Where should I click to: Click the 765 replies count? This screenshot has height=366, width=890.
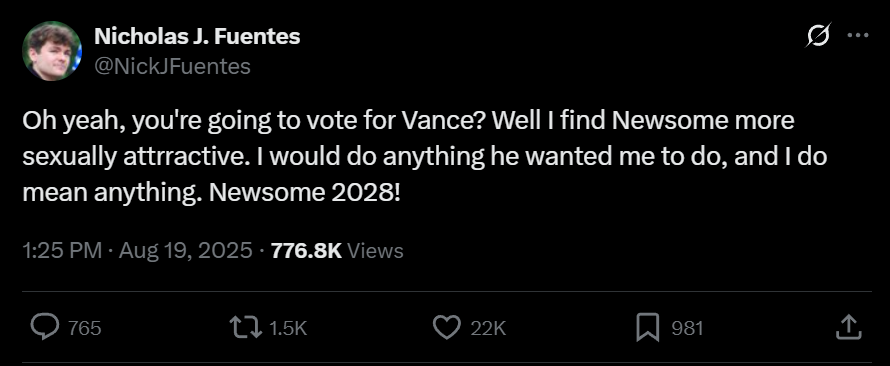coord(85,328)
